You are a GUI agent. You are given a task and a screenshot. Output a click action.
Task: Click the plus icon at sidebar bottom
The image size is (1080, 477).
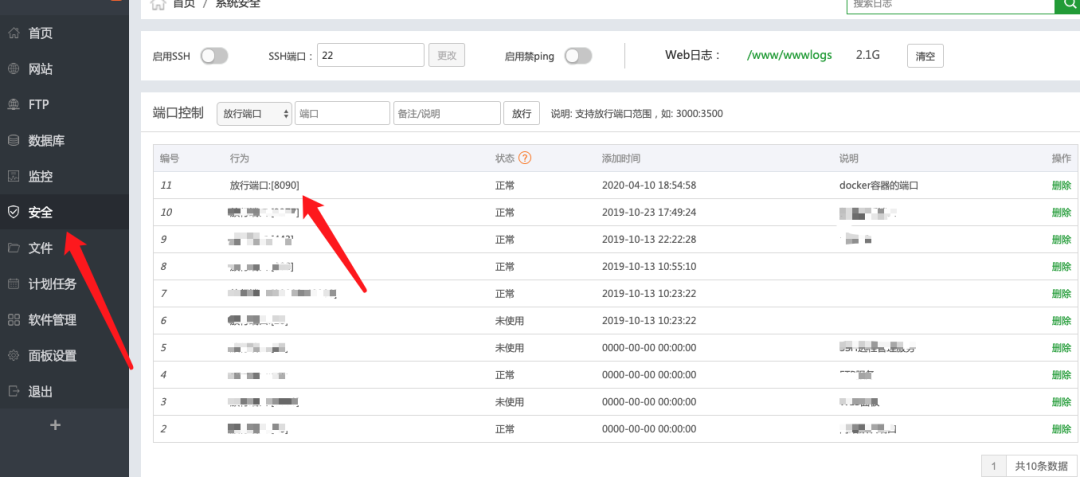(56, 425)
